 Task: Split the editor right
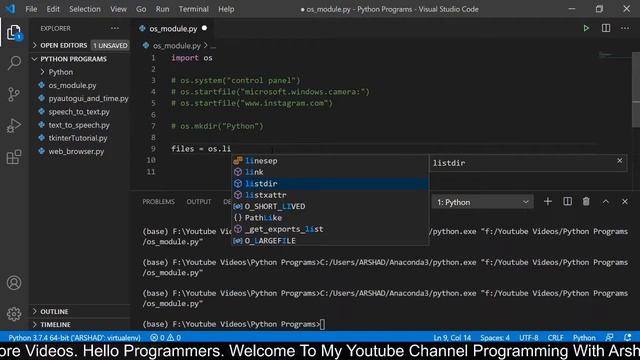606,28
